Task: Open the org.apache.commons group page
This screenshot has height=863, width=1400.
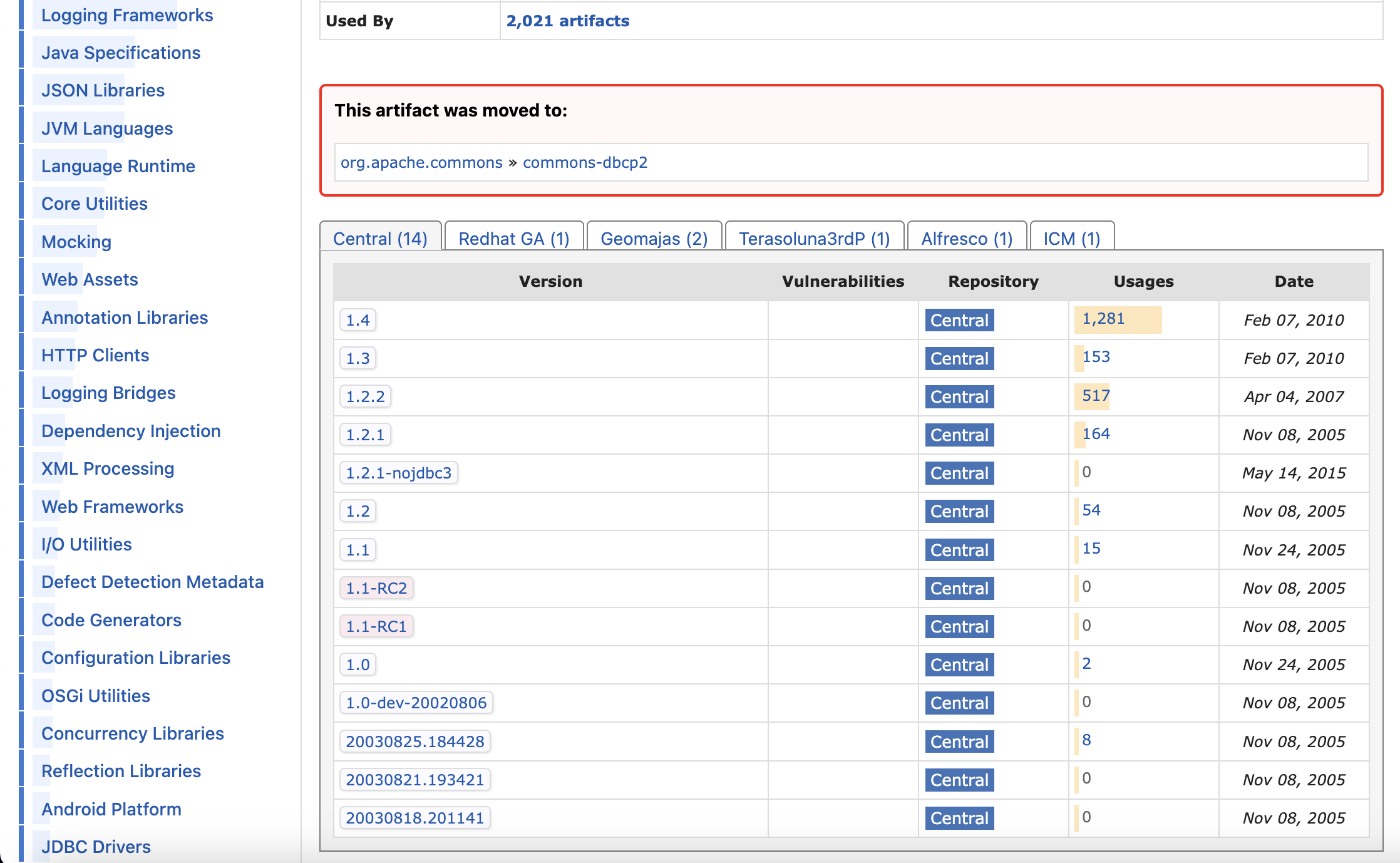Action: [x=421, y=162]
